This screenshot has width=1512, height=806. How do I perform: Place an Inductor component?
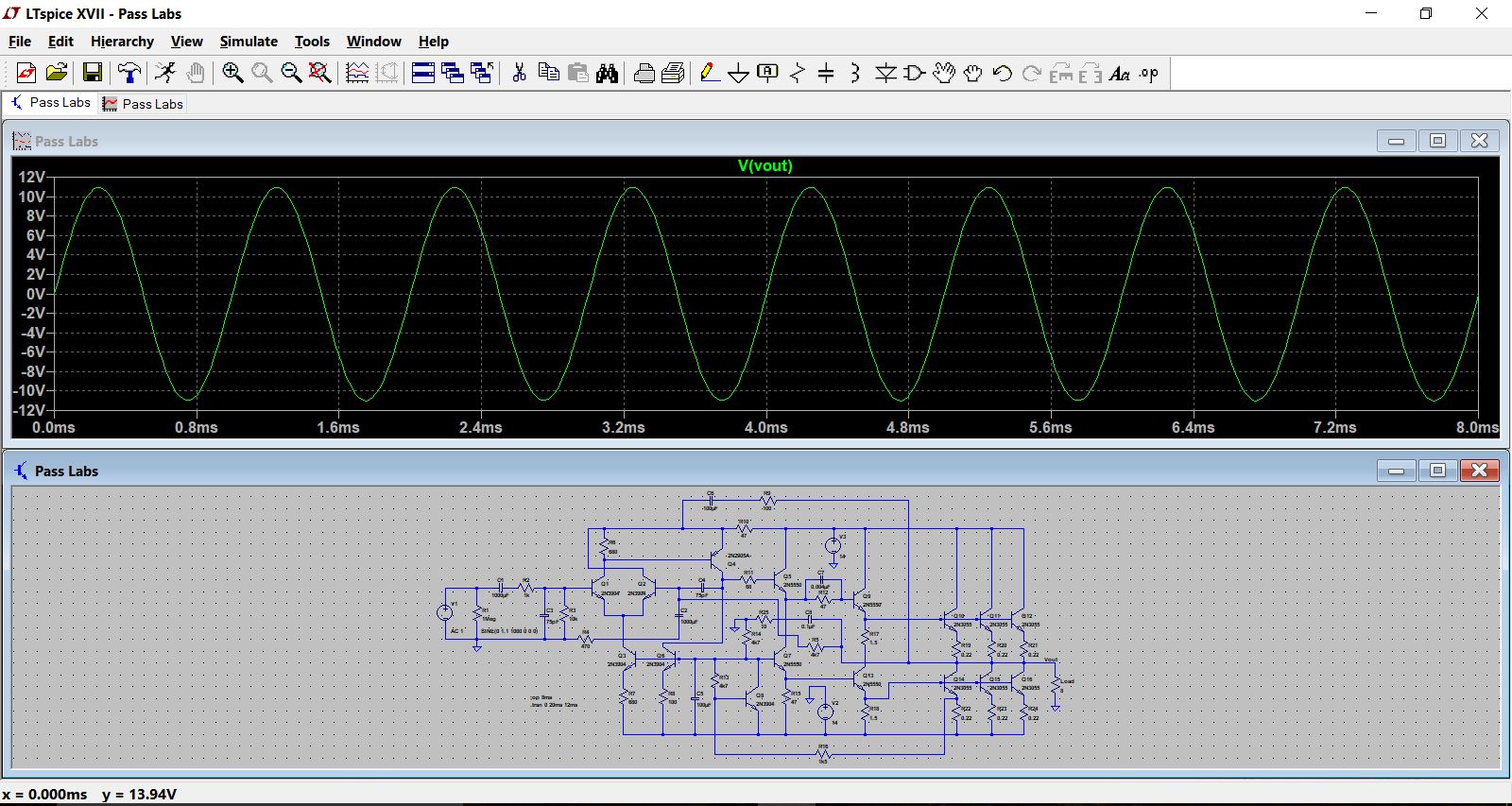(855, 73)
